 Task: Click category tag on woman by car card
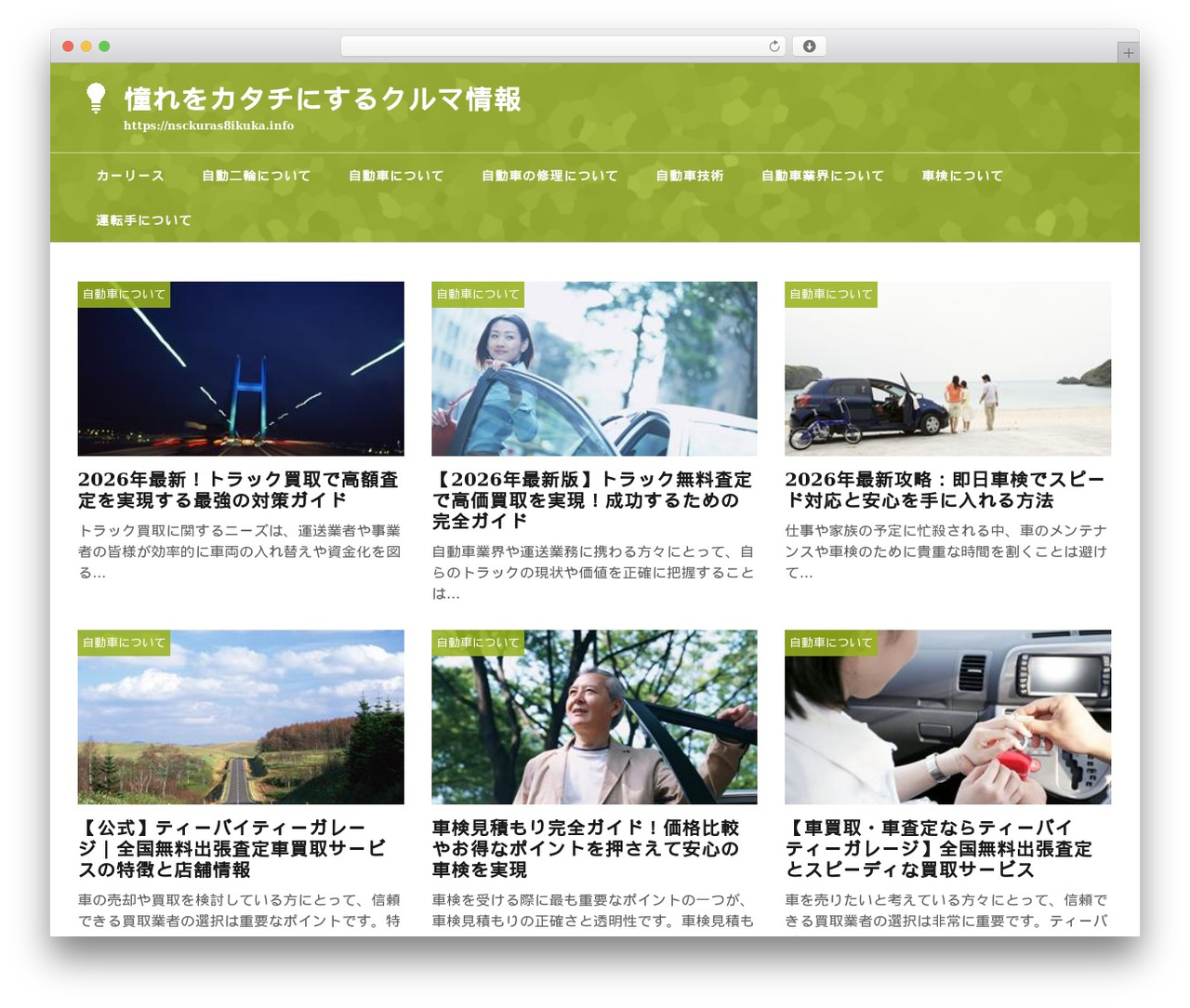pyautogui.click(x=478, y=295)
